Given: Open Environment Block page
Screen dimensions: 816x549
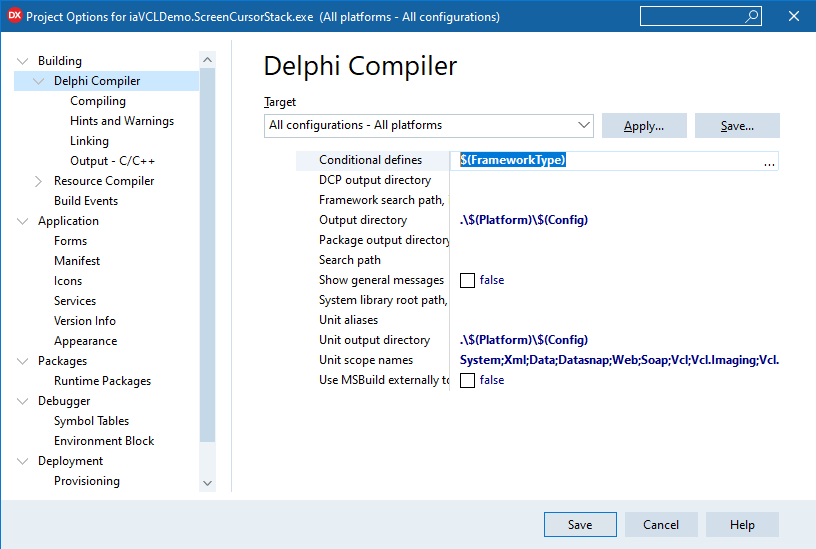Looking at the screenshot, I should pos(104,441).
